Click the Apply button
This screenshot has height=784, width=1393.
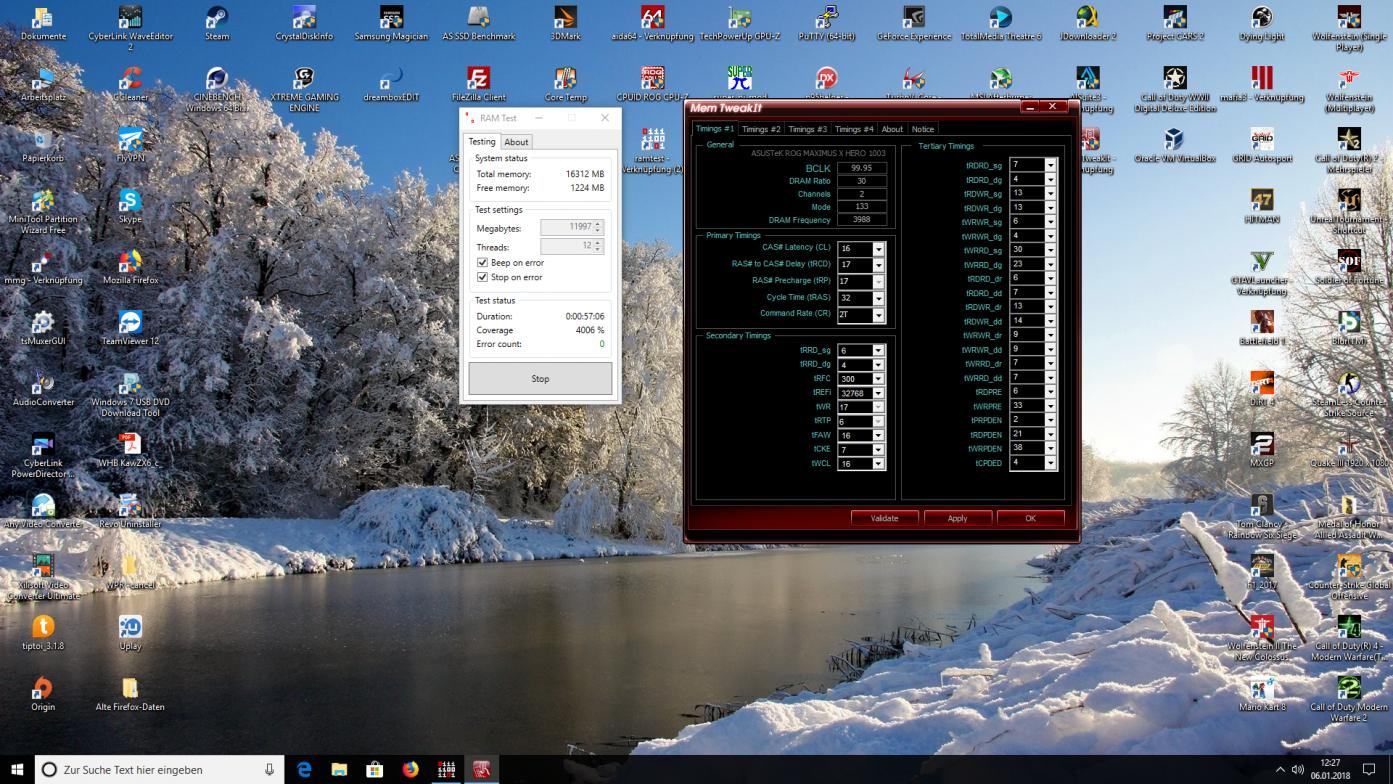pos(957,518)
